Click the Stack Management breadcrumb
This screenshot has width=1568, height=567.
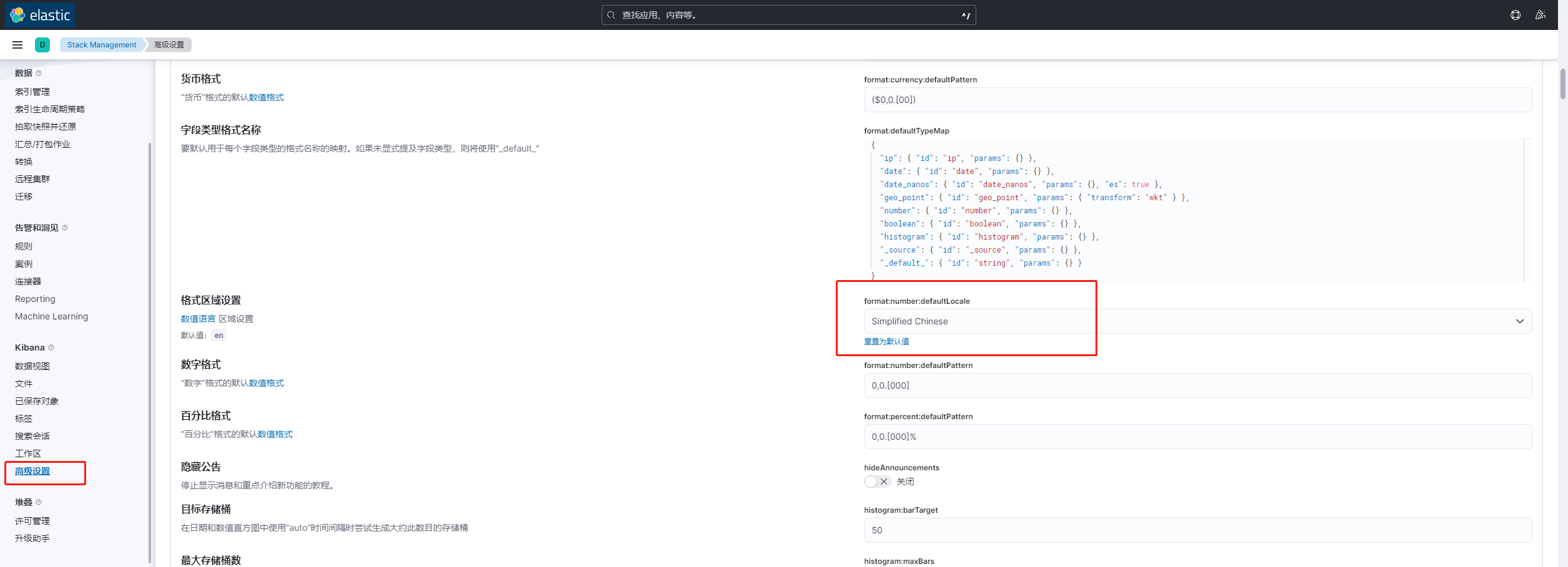pyautogui.click(x=102, y=45)
